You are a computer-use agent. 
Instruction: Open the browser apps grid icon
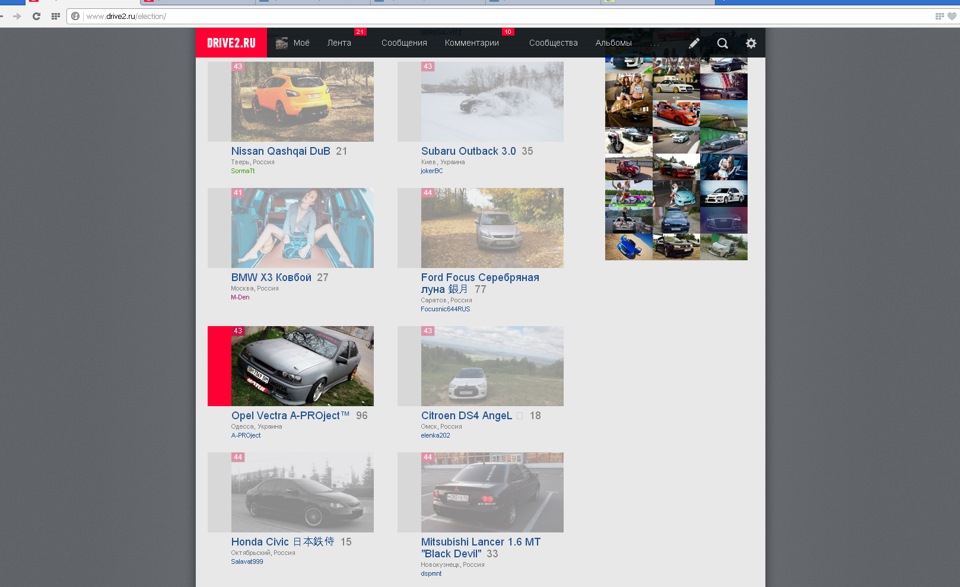pos(55,16)
